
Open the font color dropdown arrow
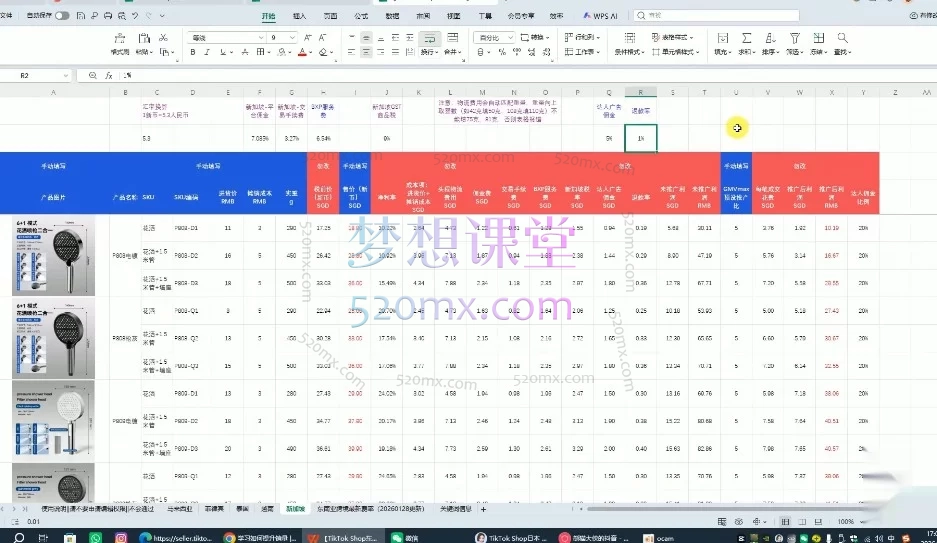311,53
